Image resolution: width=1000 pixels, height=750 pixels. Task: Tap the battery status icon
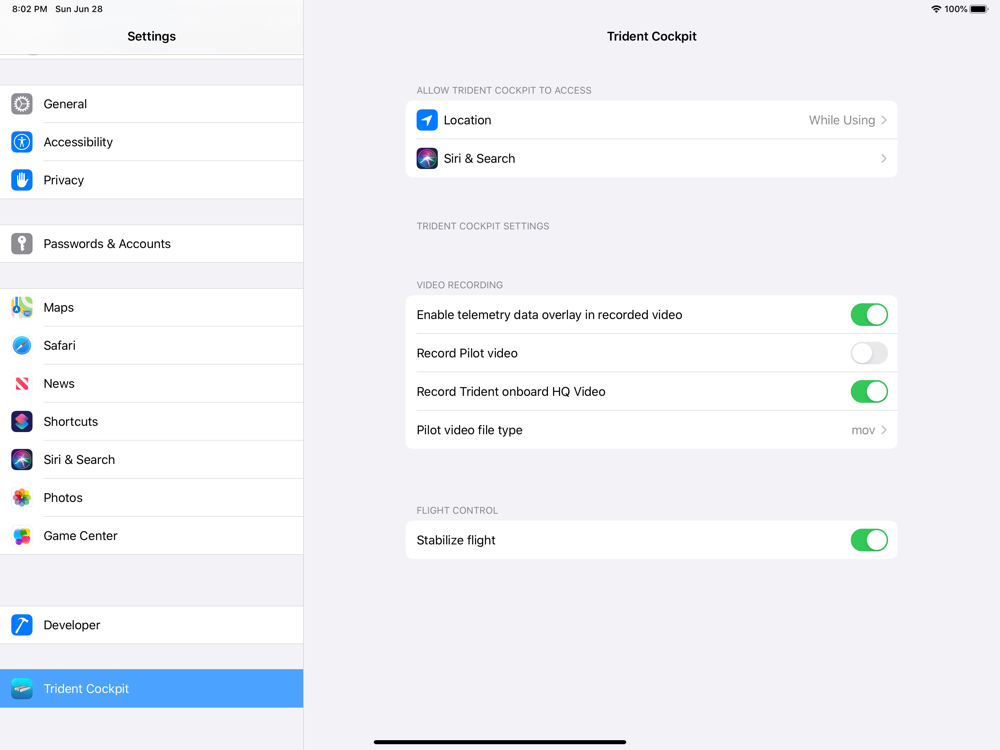pos(979,9)
